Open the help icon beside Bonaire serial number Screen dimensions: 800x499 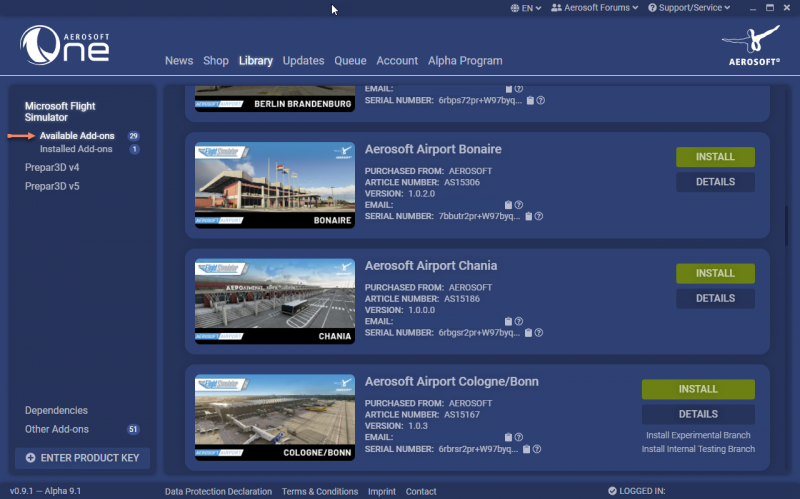pyautogui.click(x=539, y=216)
